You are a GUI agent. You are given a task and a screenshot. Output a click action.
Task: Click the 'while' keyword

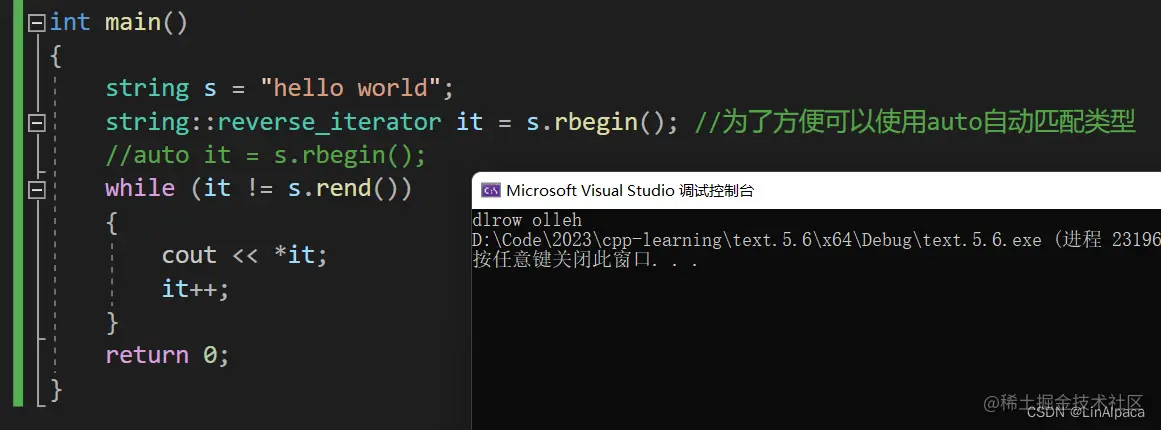pos(140,188)
